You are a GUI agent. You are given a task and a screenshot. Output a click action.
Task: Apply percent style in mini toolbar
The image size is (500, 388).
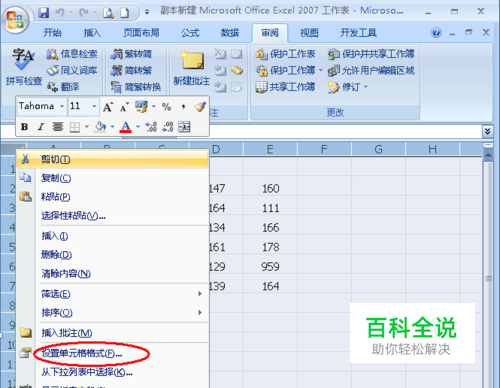pos(166,107)
